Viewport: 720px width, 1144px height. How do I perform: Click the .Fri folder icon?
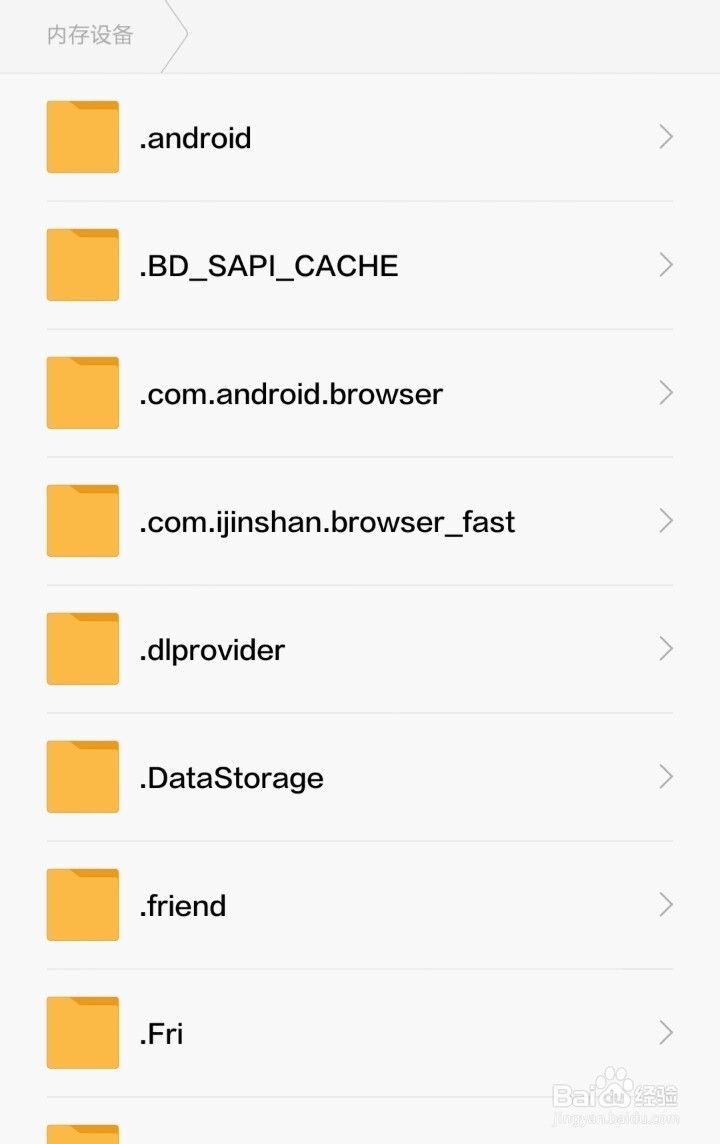coord(83,1033)
